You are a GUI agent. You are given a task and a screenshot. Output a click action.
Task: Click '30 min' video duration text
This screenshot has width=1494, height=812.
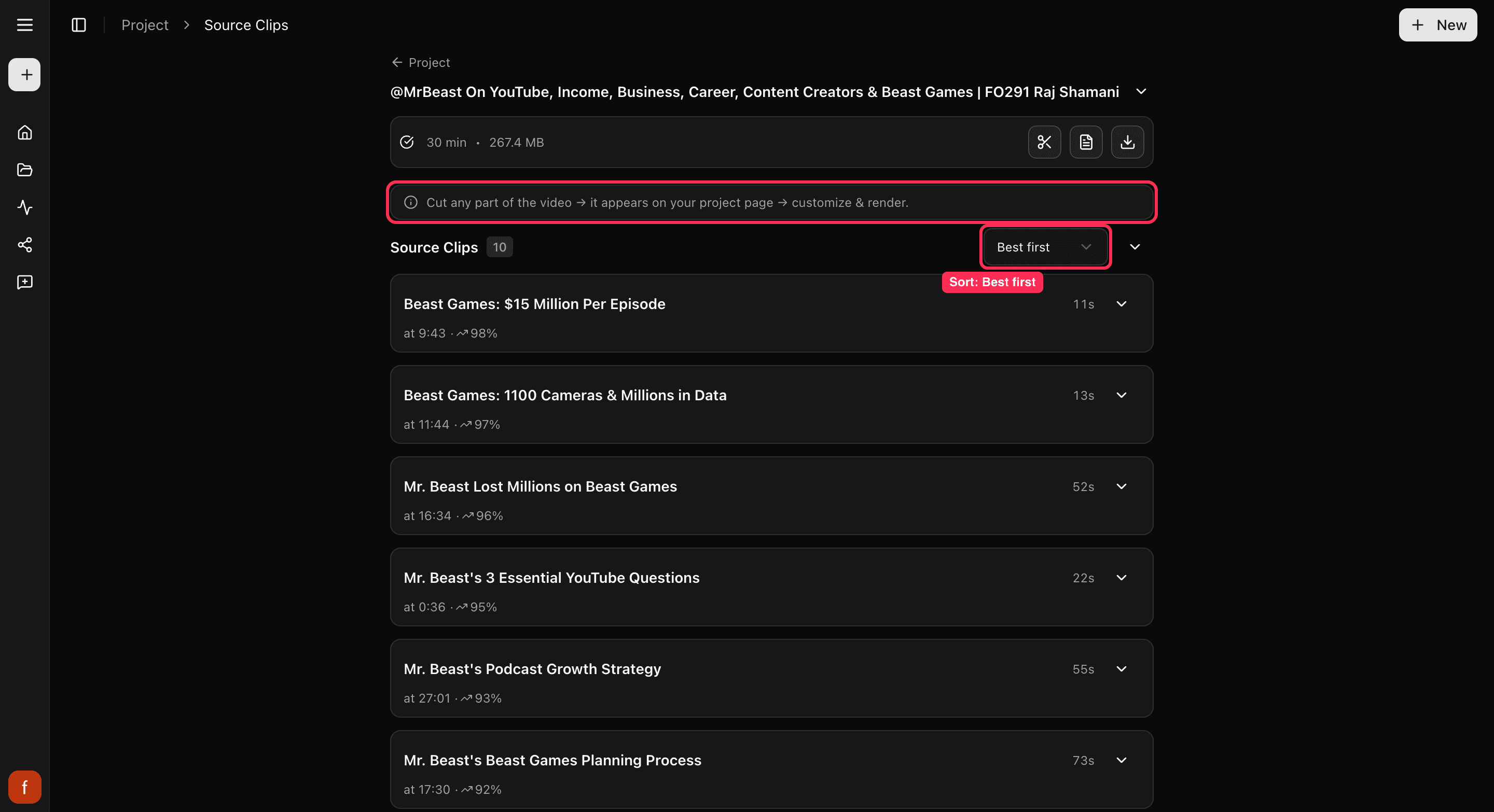[x=446, y=142]
